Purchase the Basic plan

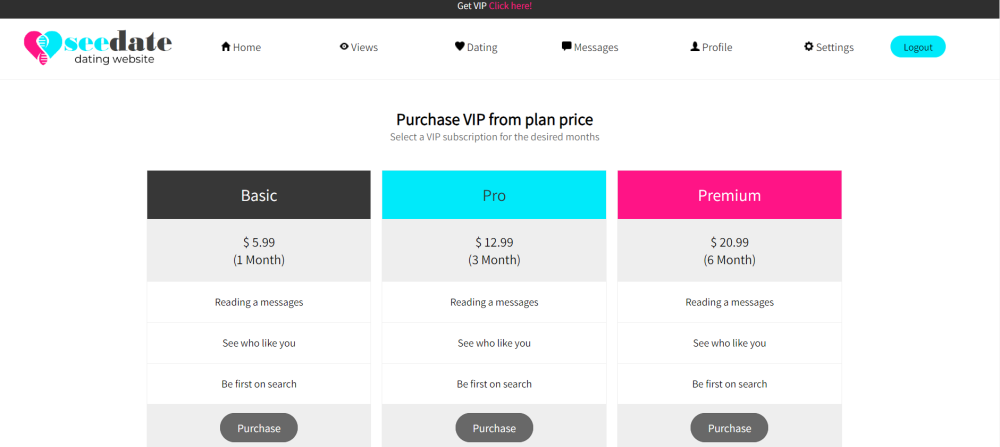[x=259, y=428]
